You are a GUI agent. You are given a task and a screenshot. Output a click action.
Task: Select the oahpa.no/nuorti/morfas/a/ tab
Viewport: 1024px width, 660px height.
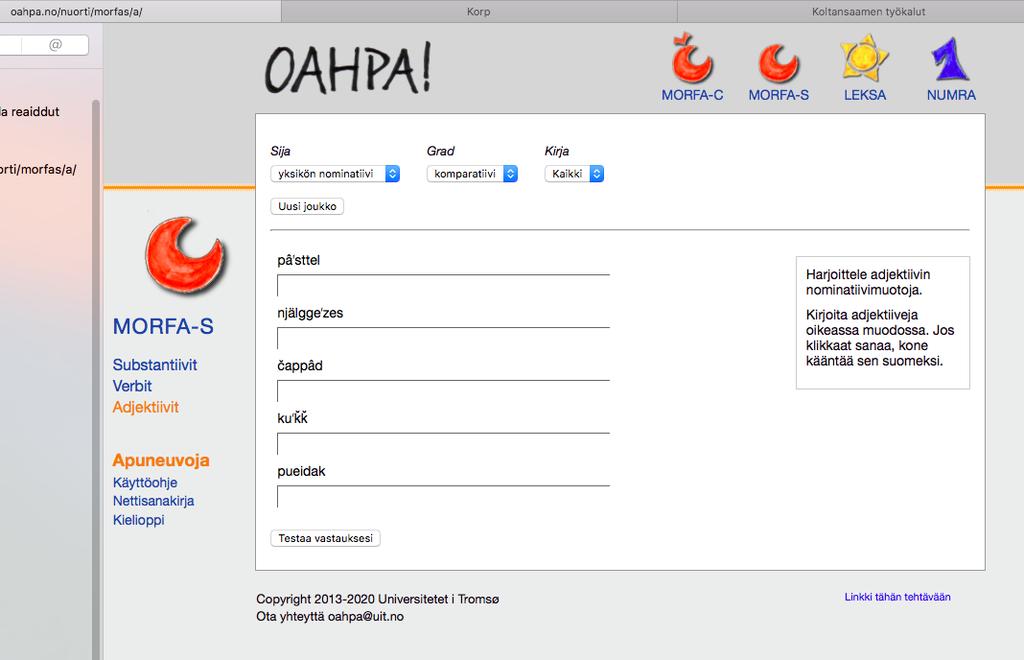pos(140,11)
